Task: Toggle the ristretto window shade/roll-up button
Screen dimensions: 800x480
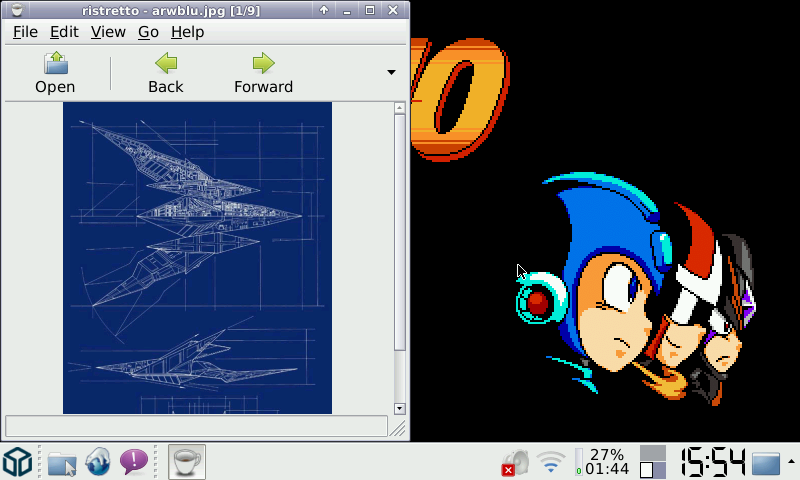Action: pos(324,10)
